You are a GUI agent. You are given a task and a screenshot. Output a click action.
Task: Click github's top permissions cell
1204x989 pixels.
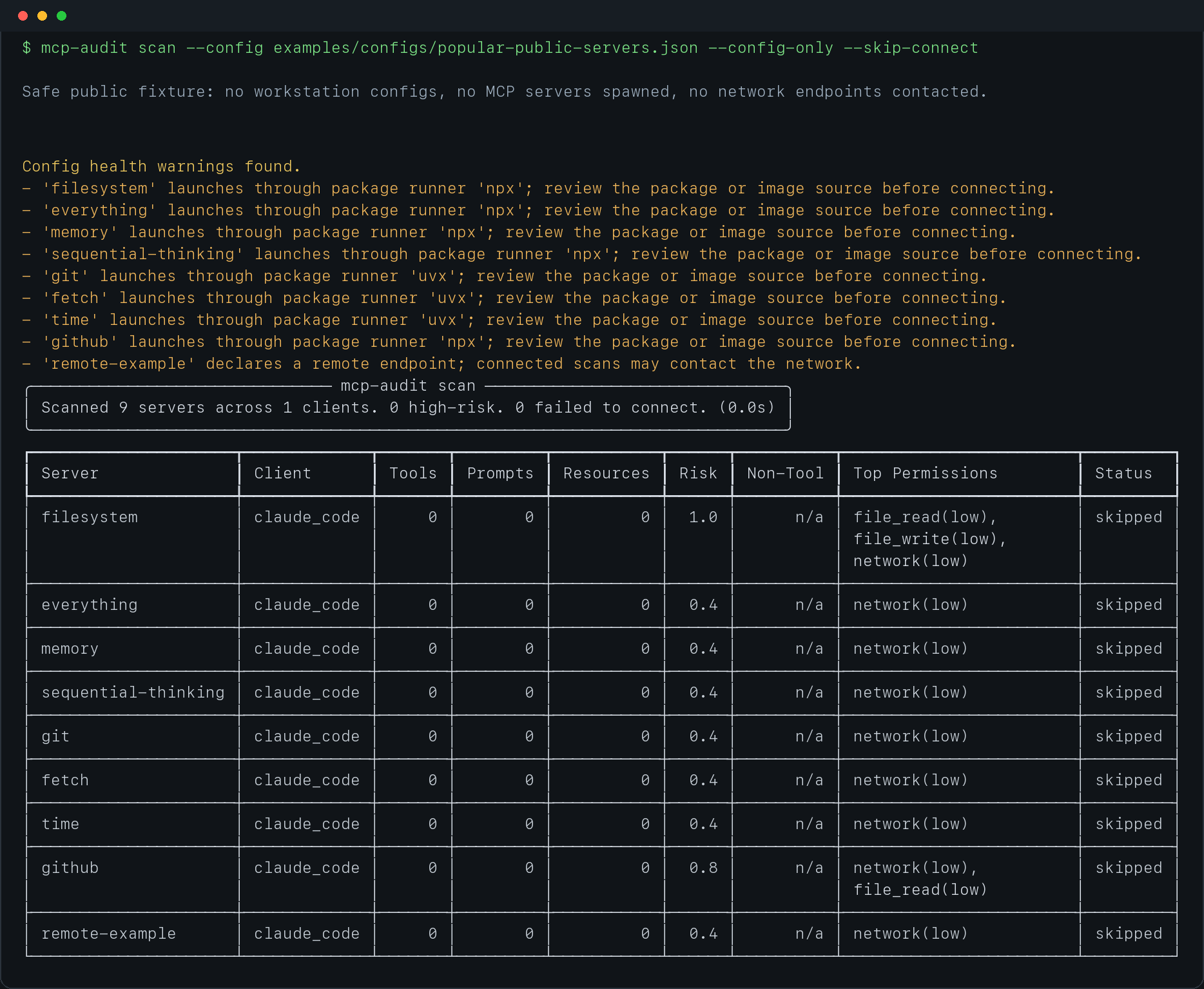[x=920, y=879]
